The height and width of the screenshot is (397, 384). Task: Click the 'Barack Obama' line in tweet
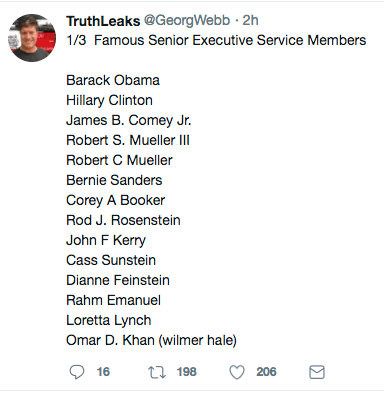coord(113,80)
